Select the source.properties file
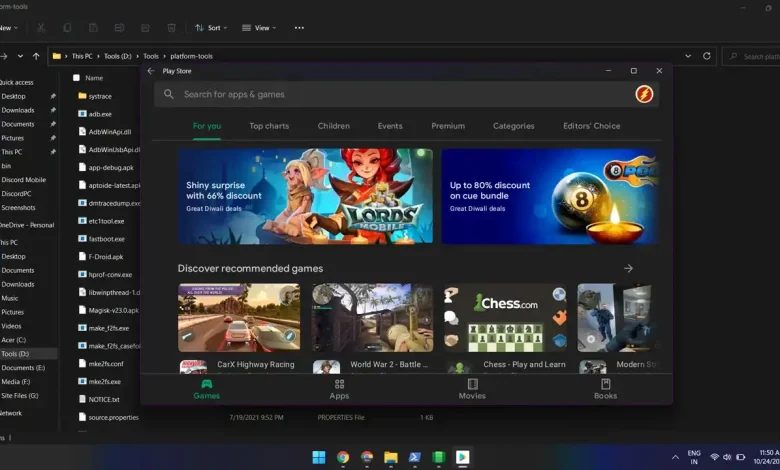The width and height of the screenshot is (780, 470). click(x=113, y=417)
